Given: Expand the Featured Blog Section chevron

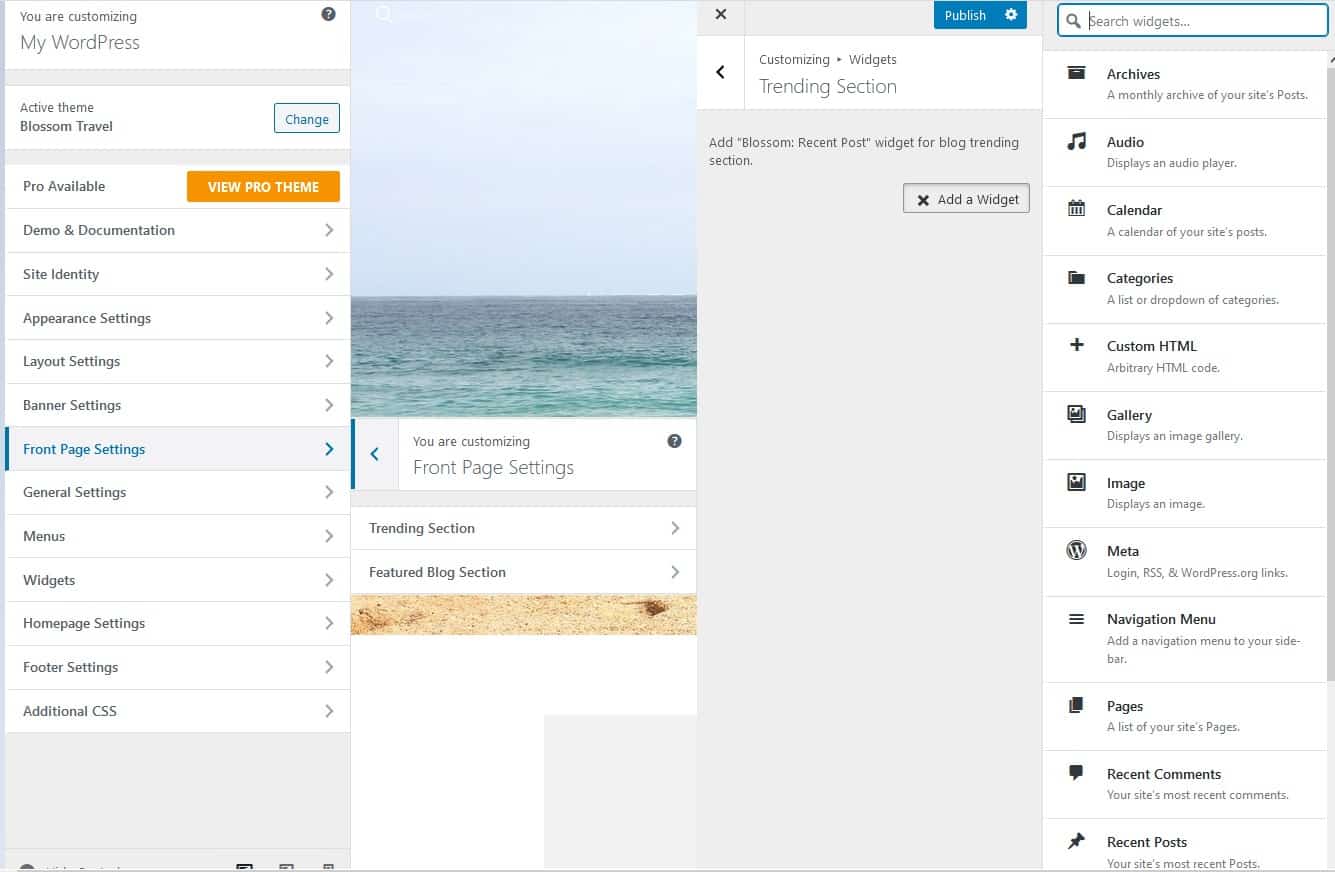Looking at the screenshot, I should click(x=675, y=572).
